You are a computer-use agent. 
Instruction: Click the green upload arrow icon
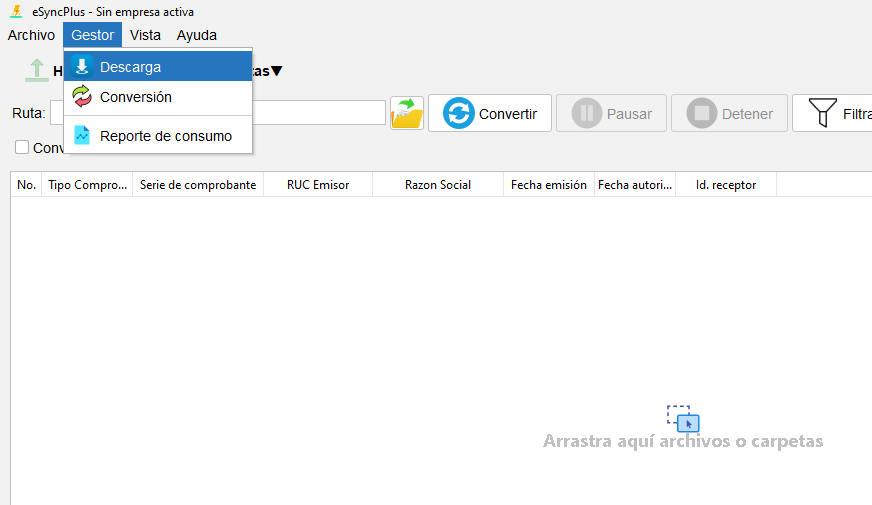[x=36, y=71]
